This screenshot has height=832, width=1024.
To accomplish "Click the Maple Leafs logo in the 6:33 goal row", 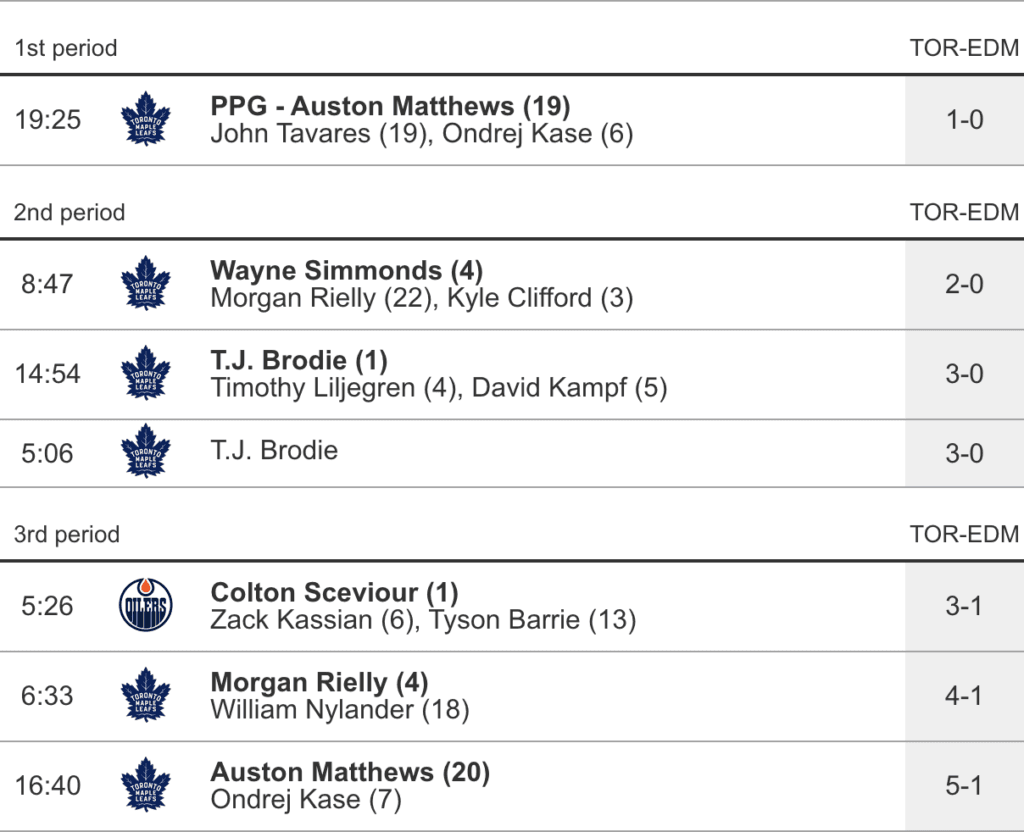I will point(146,696).
